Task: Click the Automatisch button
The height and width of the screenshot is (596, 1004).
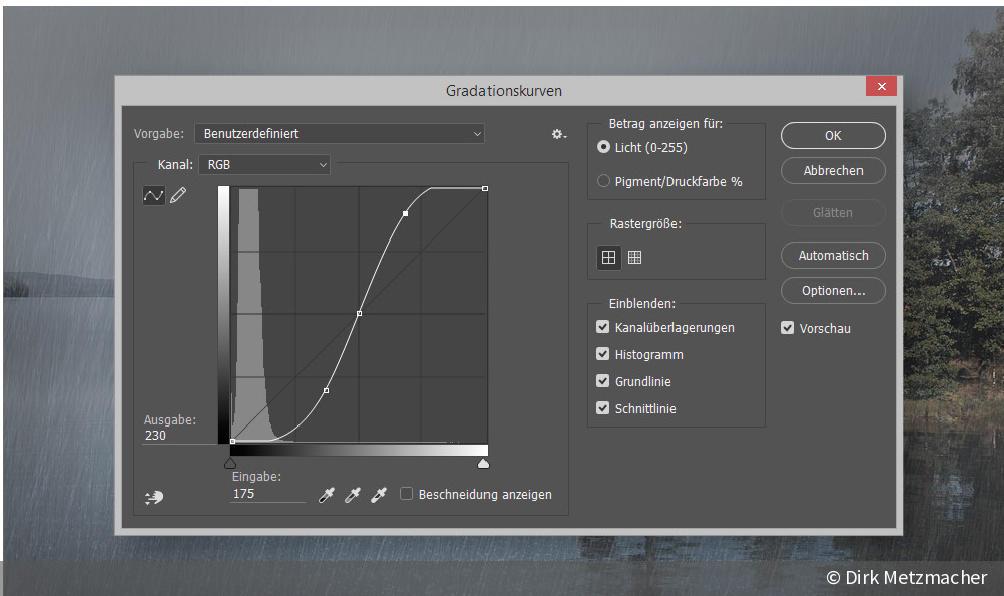Action: pos(832,255)
